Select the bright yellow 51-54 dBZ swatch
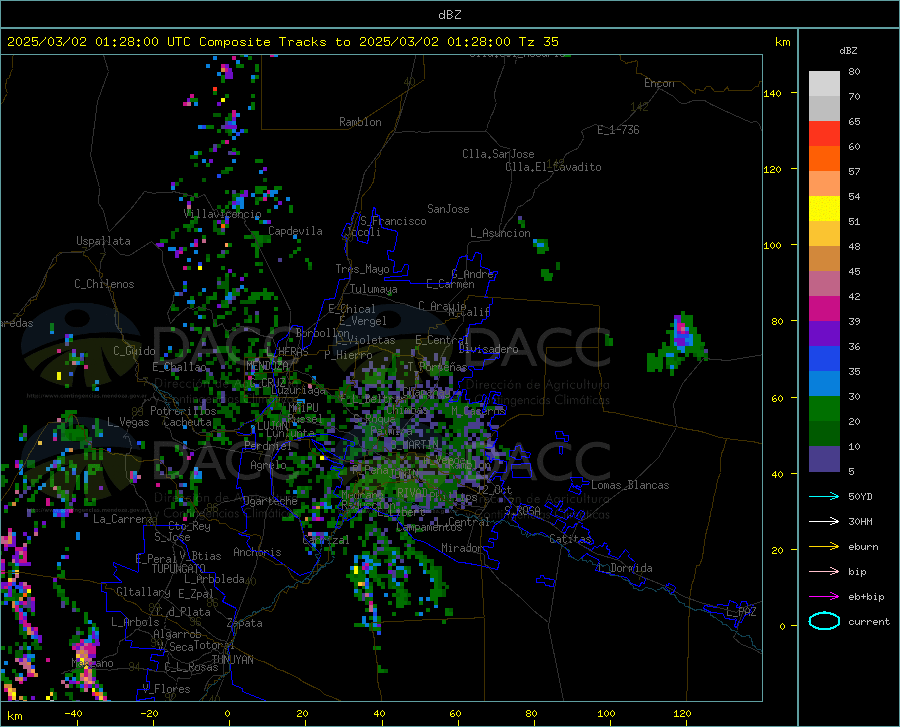The height and width of the screenshot is (727, 900). pyautogui.click(x=824, y=209)
